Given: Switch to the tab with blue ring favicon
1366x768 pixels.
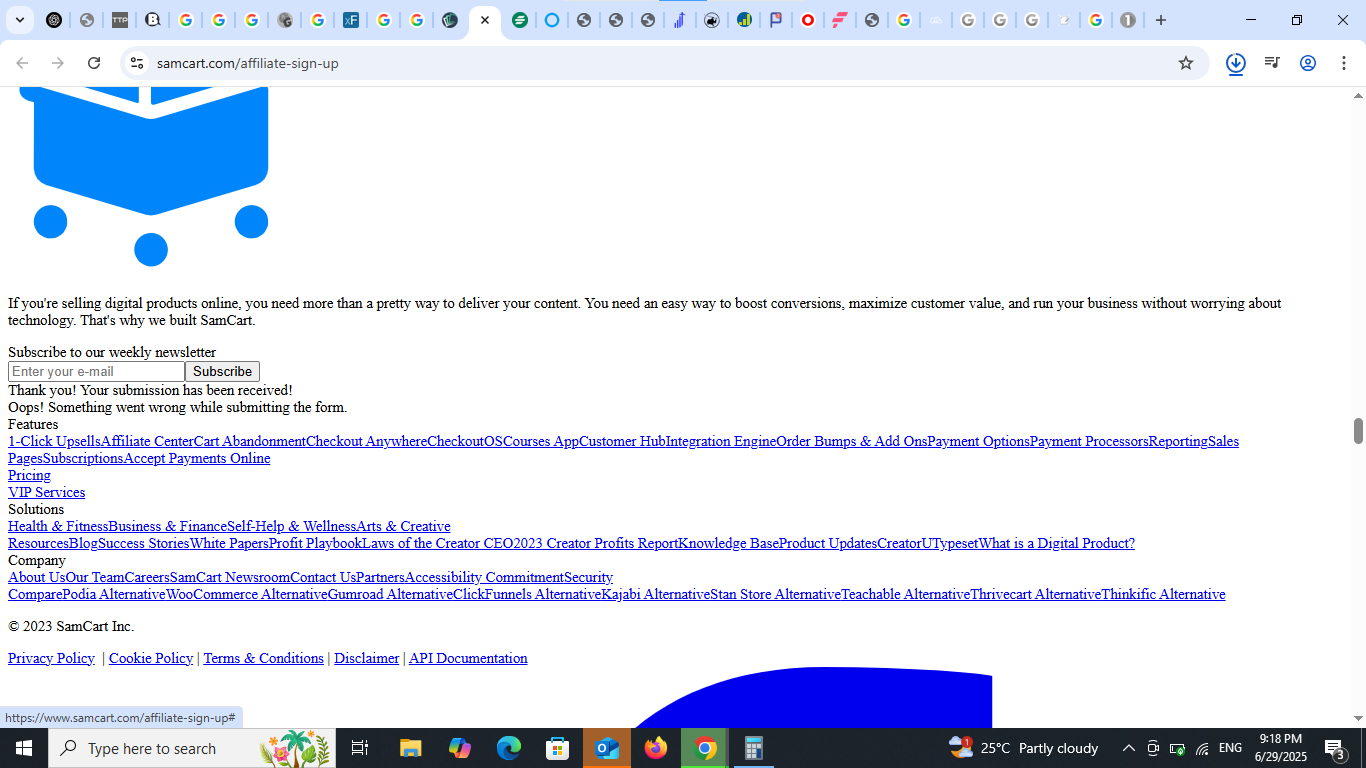Looking at the screenshot, I should click(552, 20).
